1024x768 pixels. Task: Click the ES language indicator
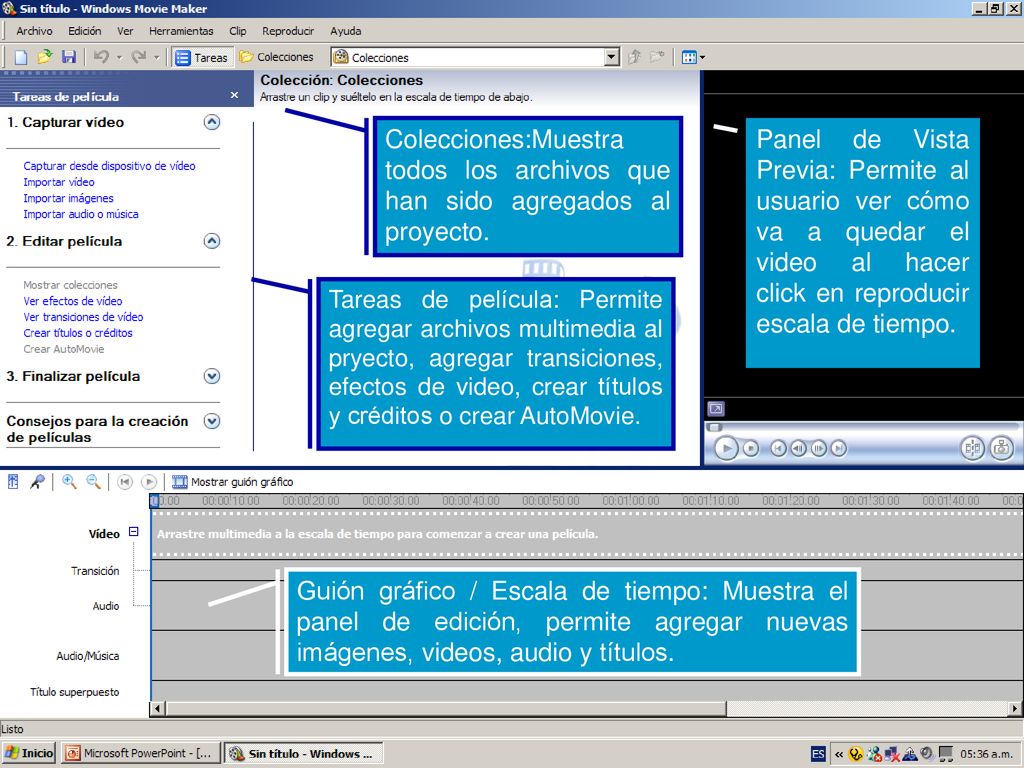coord(818,754)
